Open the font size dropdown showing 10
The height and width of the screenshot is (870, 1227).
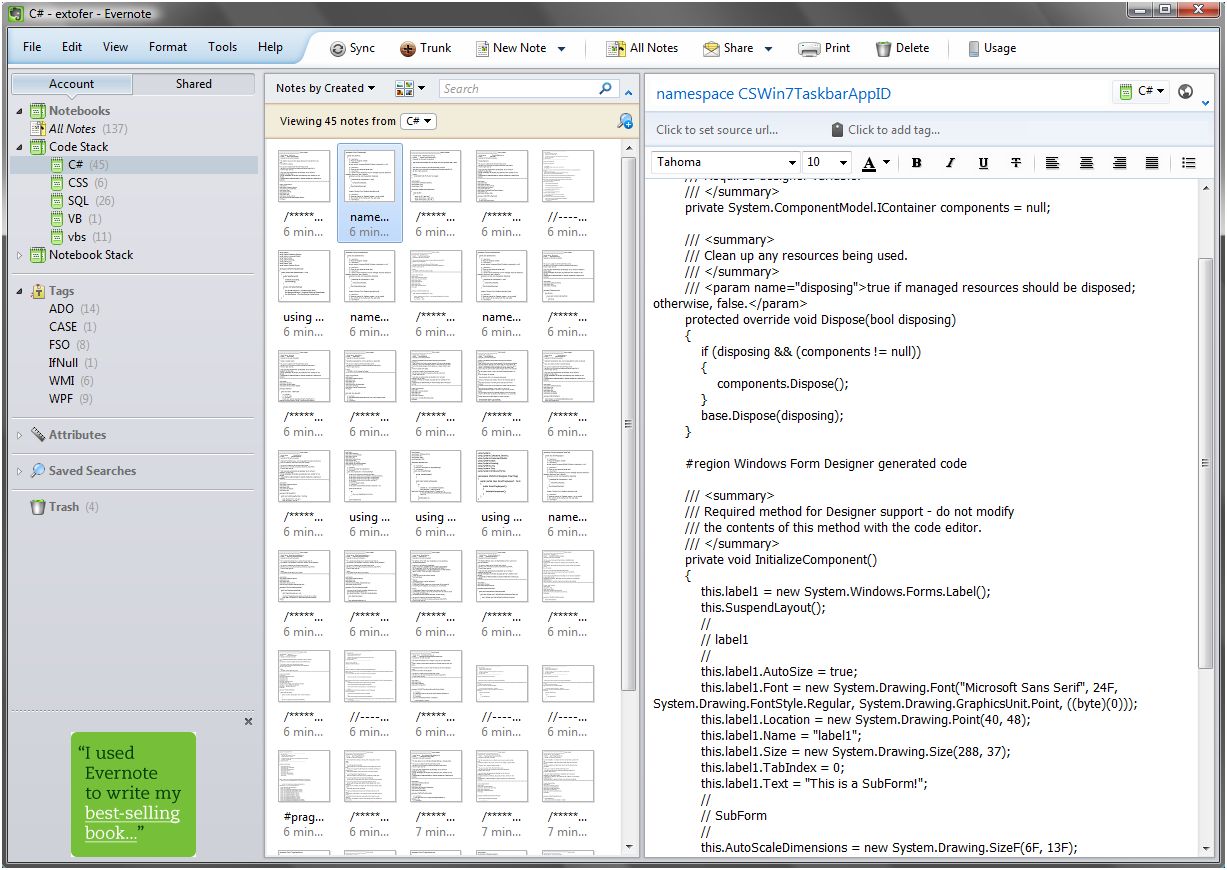point(826,161)
